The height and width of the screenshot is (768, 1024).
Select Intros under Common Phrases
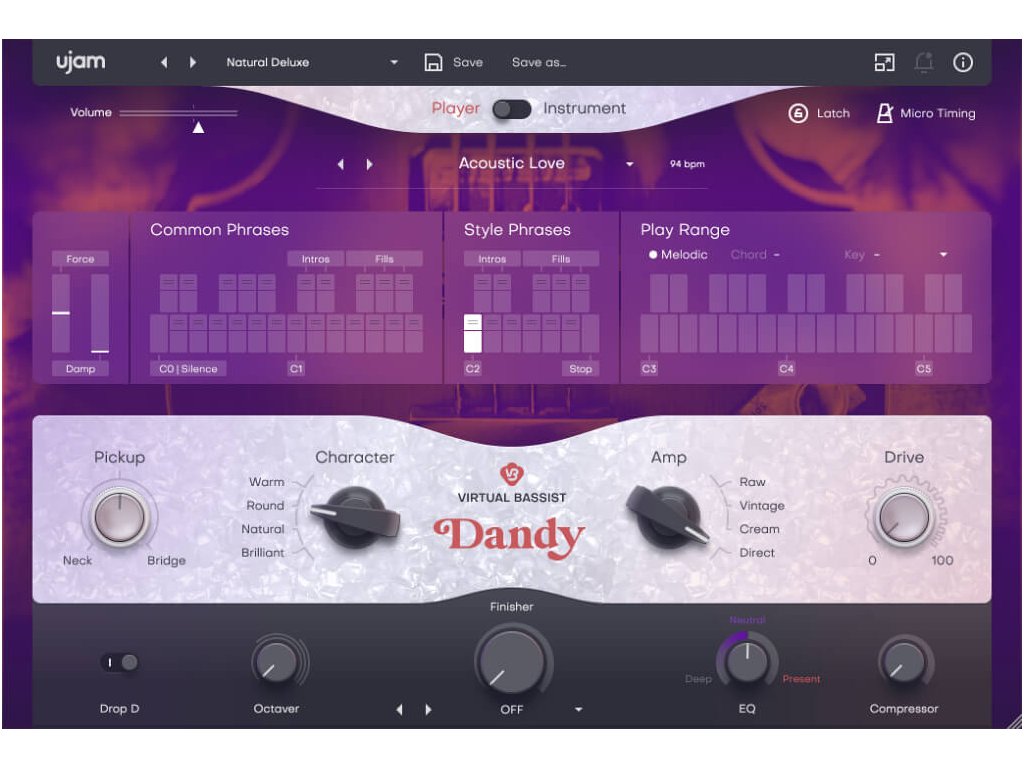(x=315, y=259)
